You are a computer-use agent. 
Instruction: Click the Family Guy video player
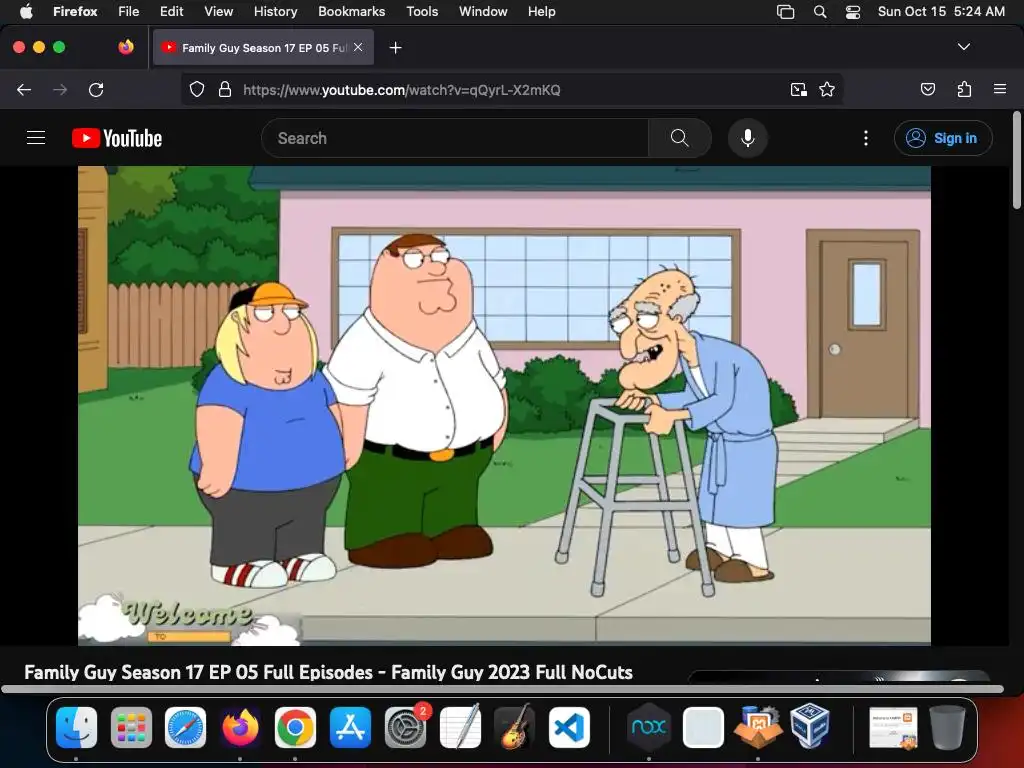point(504,406)
